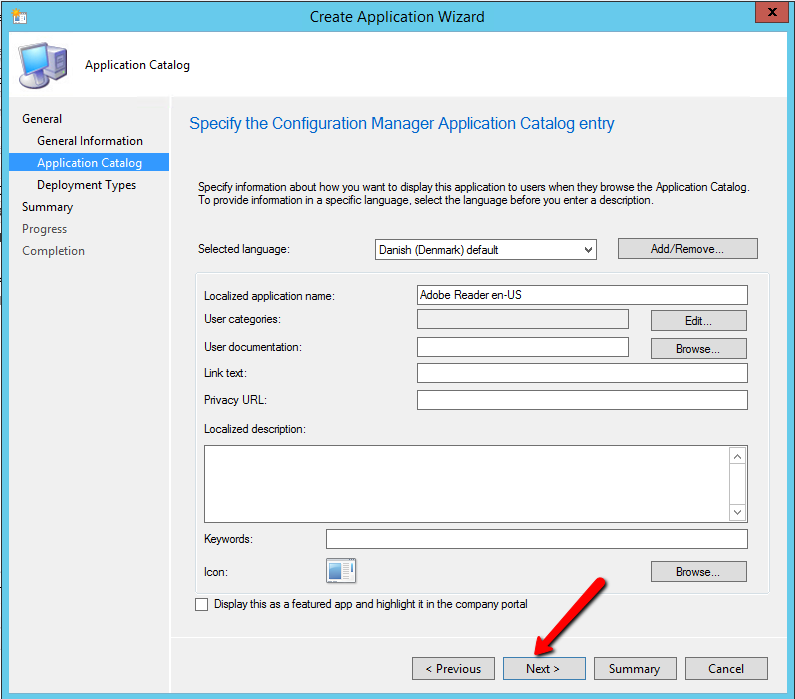
Task: Browse for User documentation file
Action: tap(698, 349)
